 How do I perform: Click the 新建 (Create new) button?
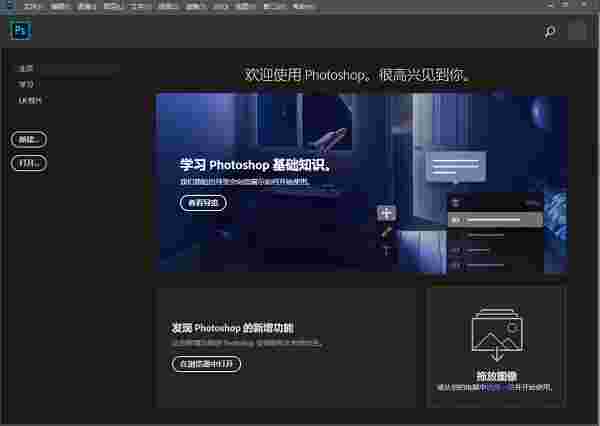pyautogui.click(x=29, y=139)
